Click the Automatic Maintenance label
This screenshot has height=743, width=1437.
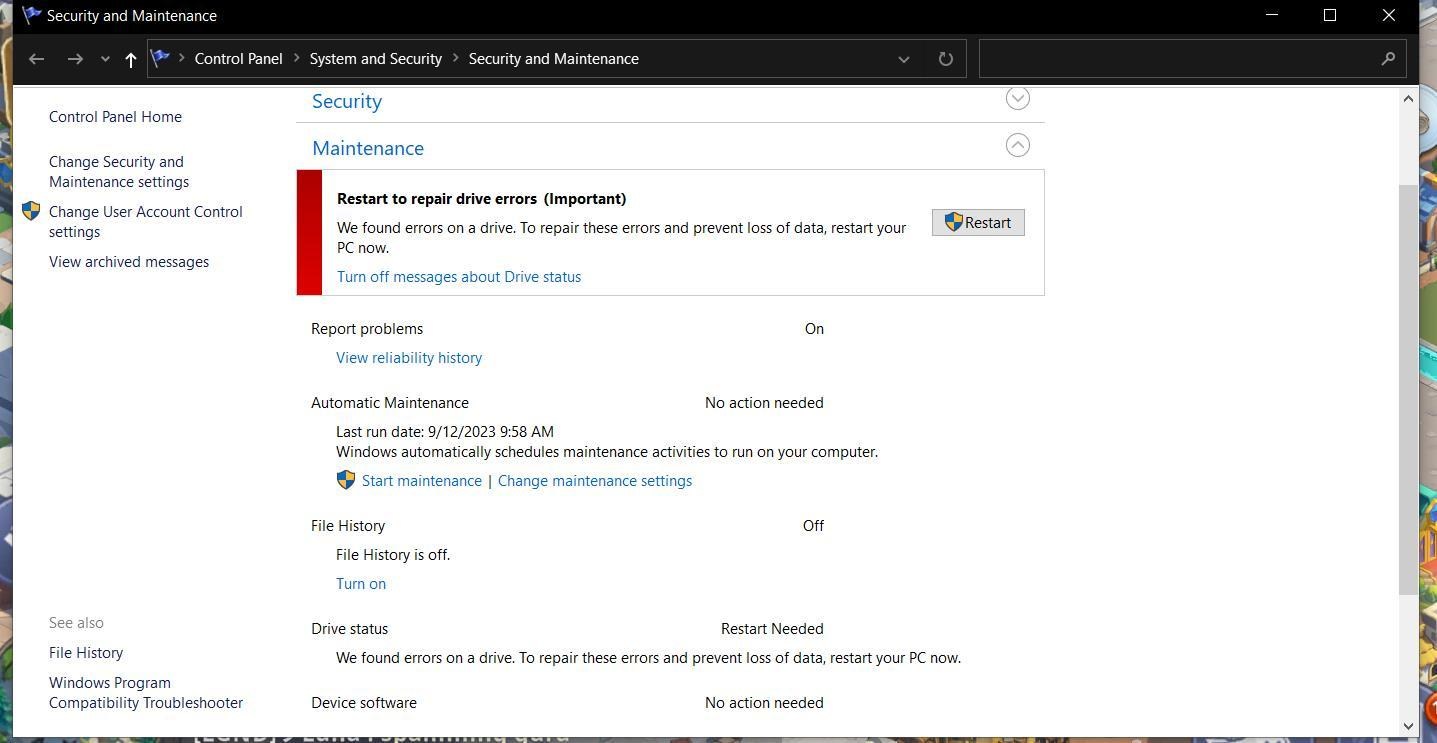[x=390, y=403]
